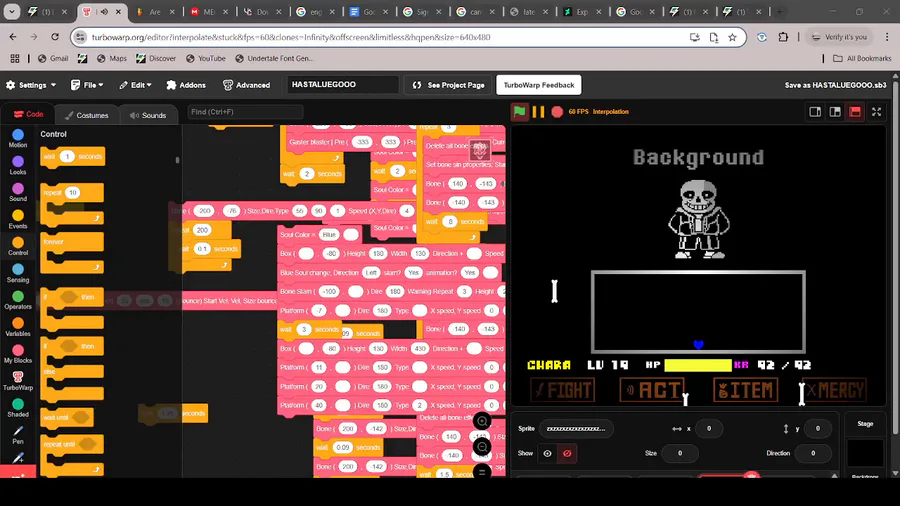Switch to Sounds tab

pyautogui.click(x=148, y=115)
